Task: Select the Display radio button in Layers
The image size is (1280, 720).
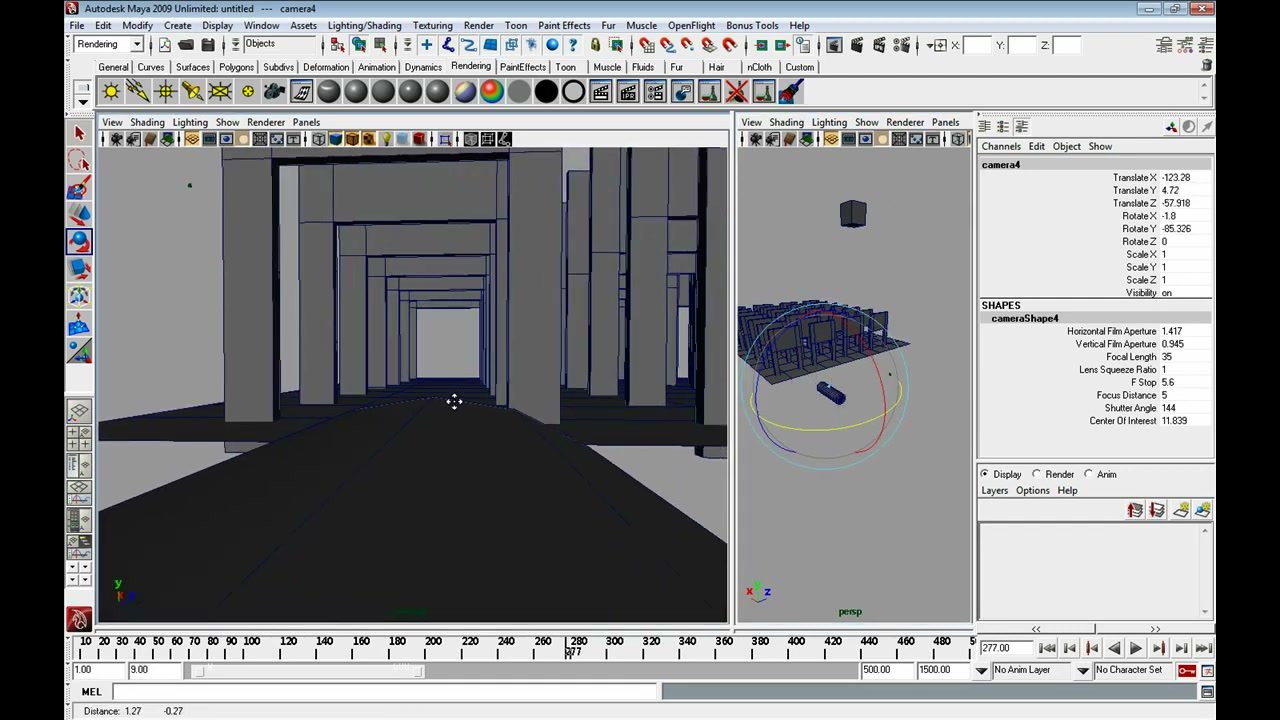Action: coord(984,474)
